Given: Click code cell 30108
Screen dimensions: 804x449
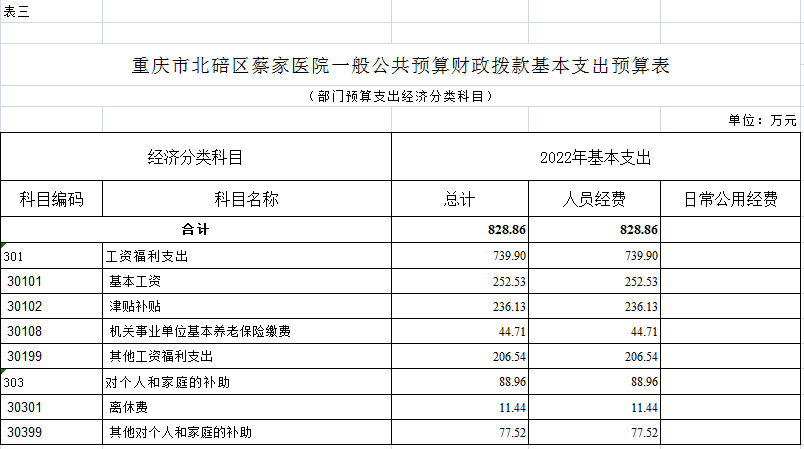Looking at the screenshot, I should point(51,331).
